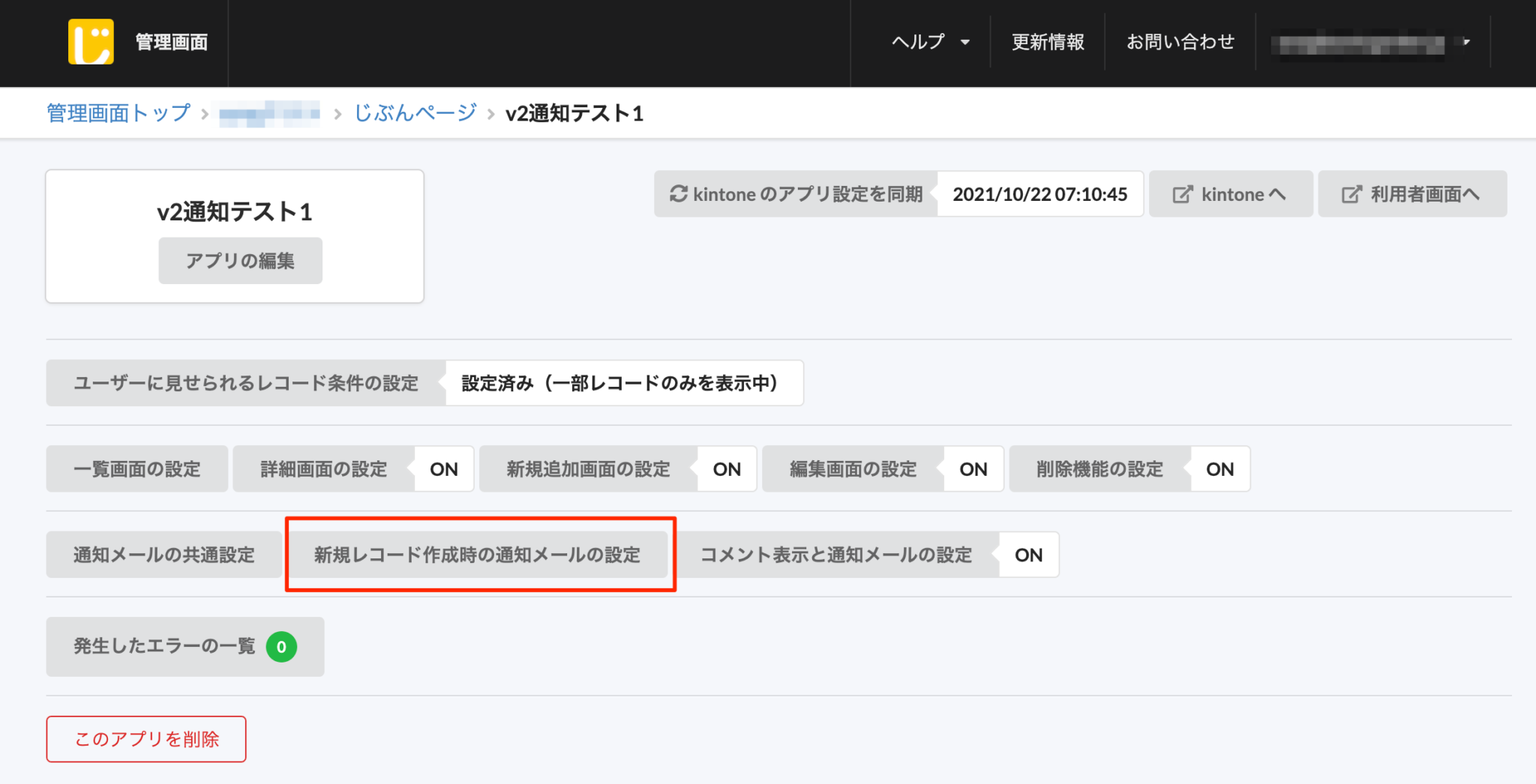Toggle ON status of 新規追加画面の設定

click(x=726, y=469)
